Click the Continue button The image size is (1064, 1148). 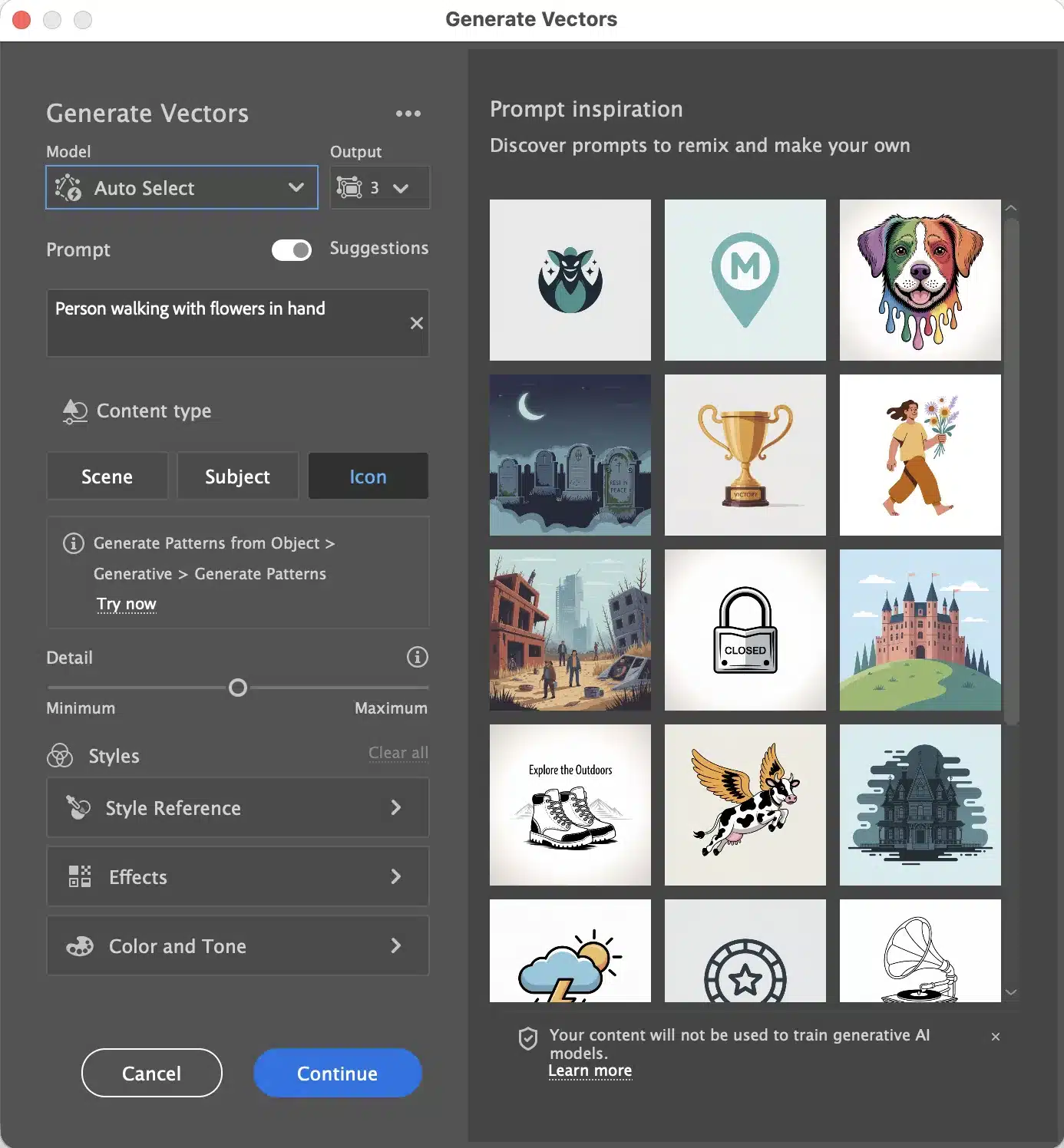point(338,1073)
